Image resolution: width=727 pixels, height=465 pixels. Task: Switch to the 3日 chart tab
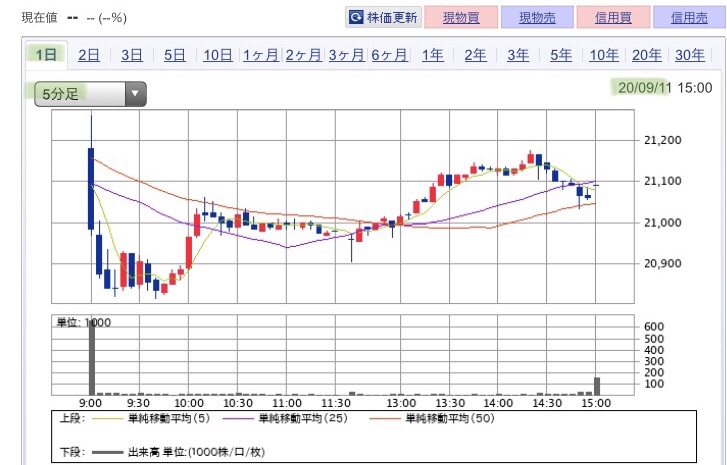(132, 55)
